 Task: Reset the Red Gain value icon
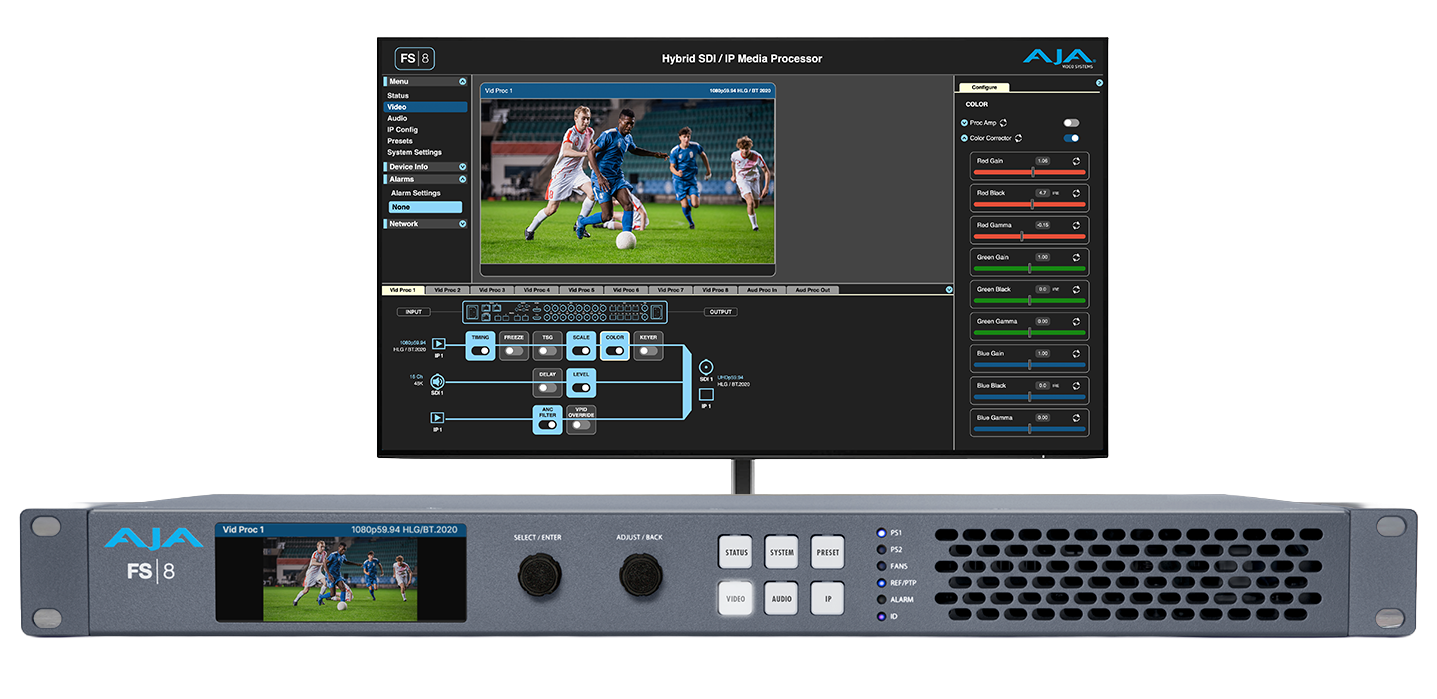click(1076, 161)
